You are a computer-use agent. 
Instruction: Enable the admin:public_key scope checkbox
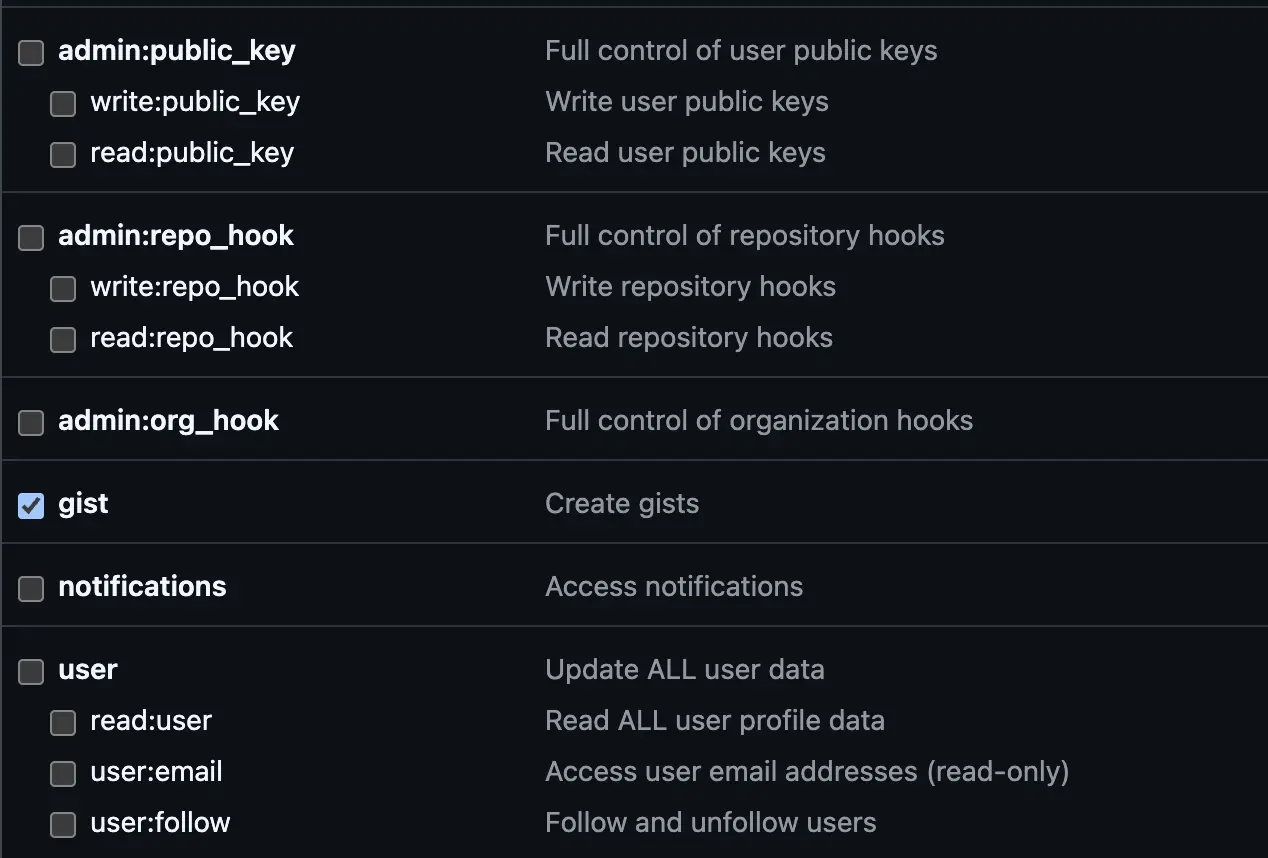(x=30, y=52)
